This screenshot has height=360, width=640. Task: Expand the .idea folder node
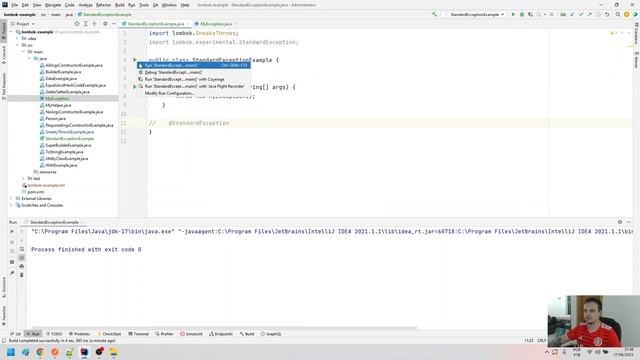click(x=18, y=38)
